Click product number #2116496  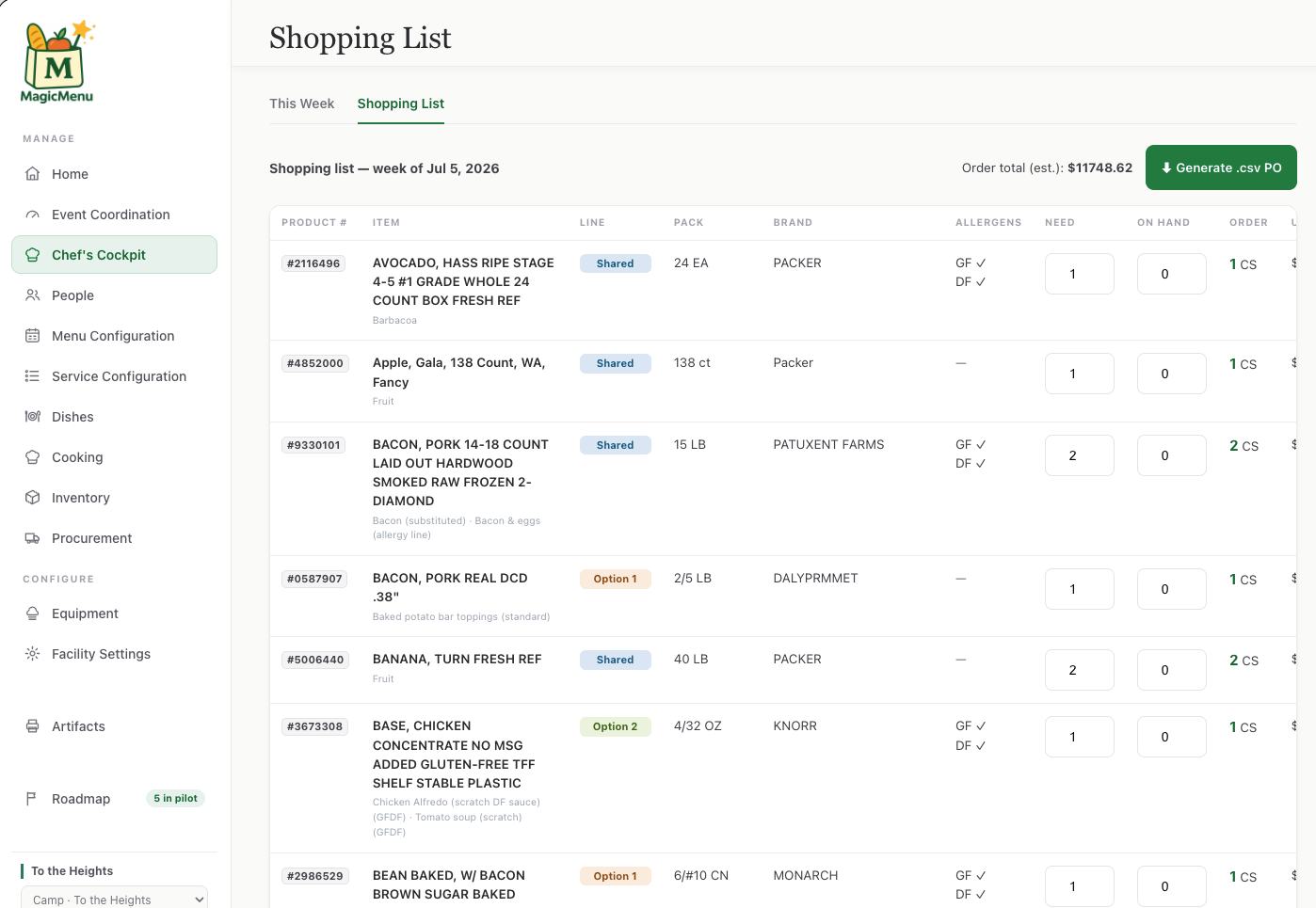[314, 263]
